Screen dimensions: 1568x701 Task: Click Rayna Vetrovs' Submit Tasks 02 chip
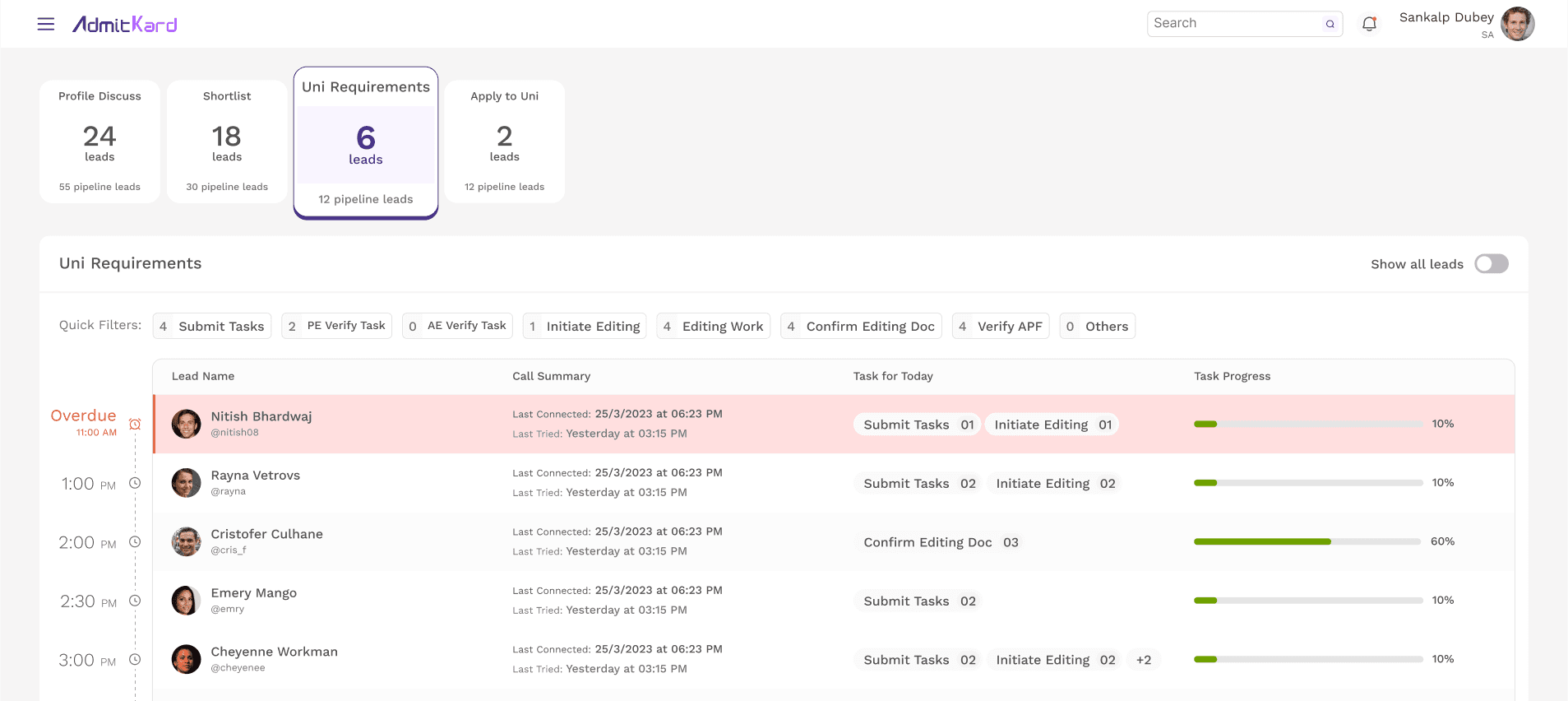pos(918,484)
